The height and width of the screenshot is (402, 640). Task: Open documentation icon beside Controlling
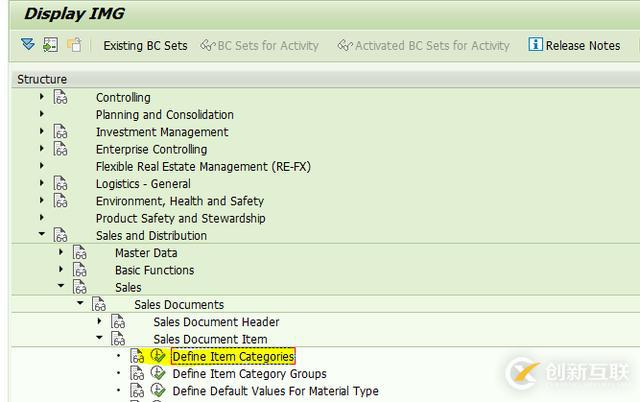tap(61, 98)
